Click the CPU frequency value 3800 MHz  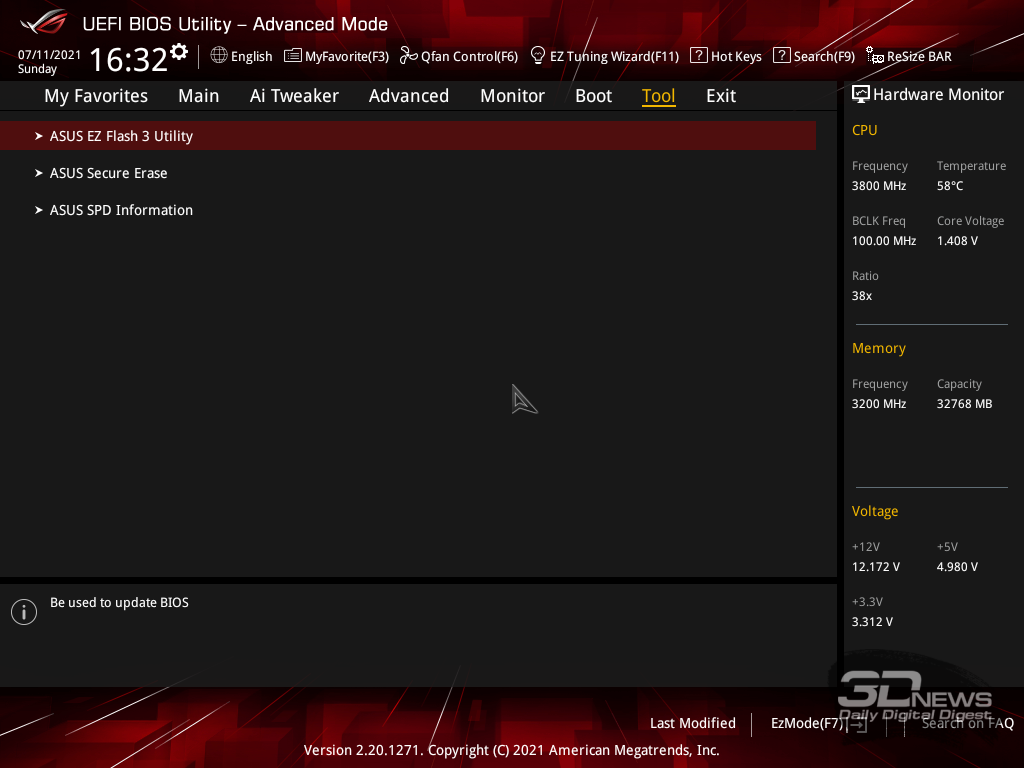point(879,186)
